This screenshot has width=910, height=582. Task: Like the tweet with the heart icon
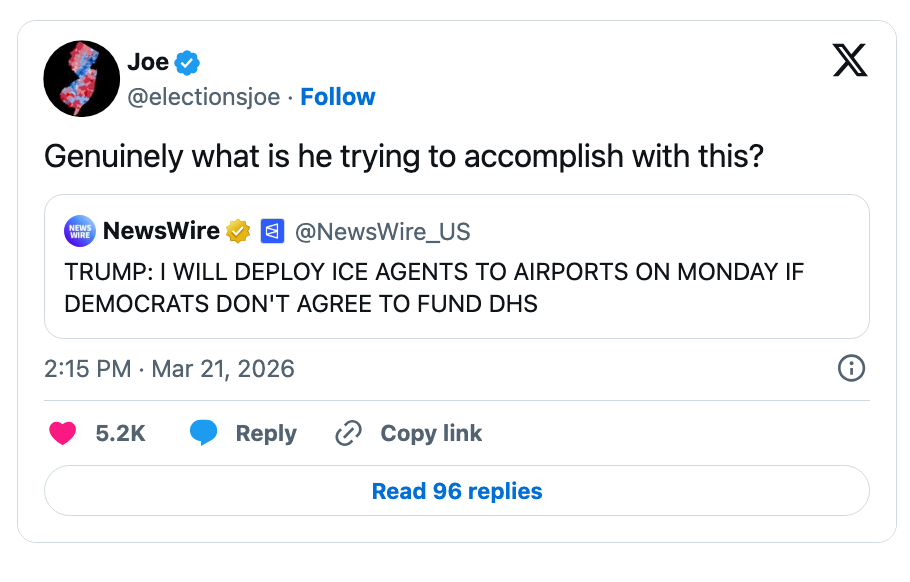click(x=63, y=433)
